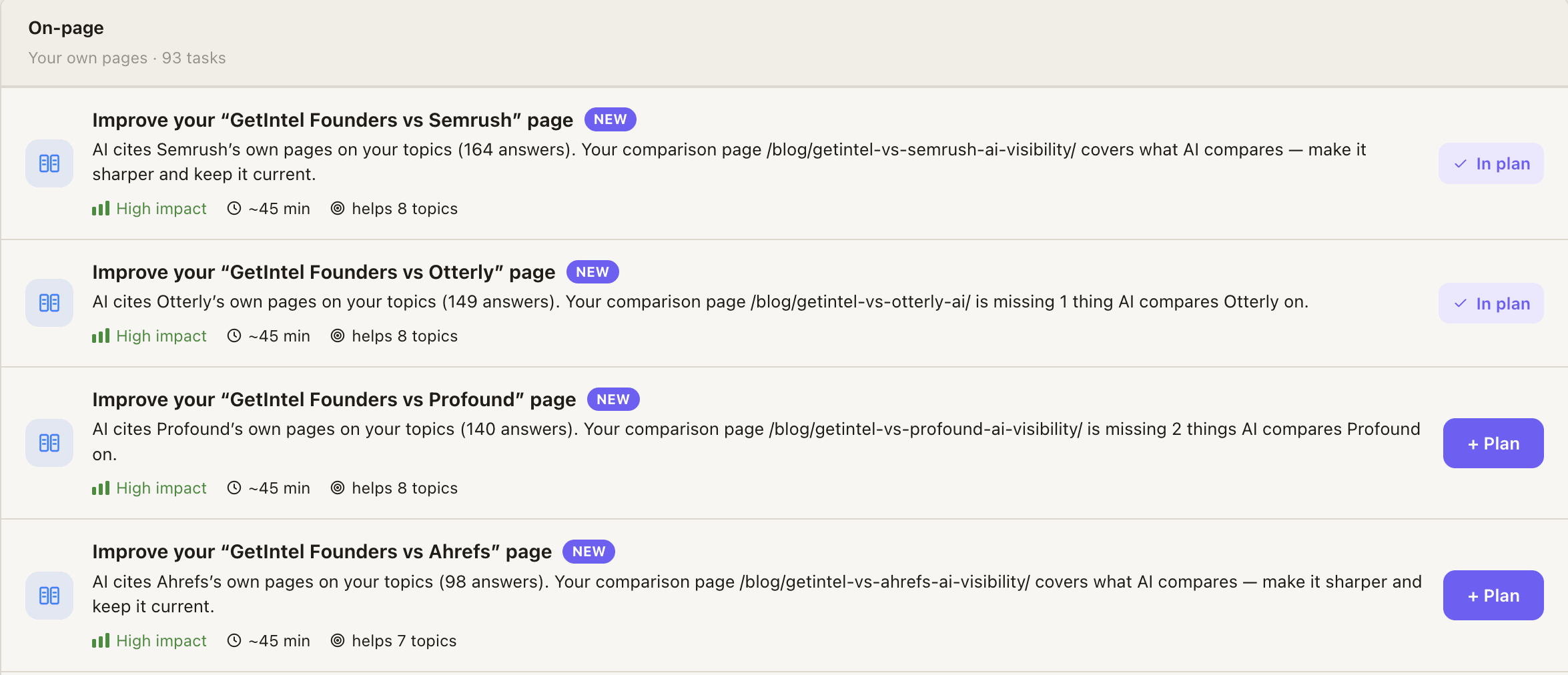The width and height of the screenshot is (1568, 675).
Task: Click the Semrush description mentioning 164 answers
Action: 729,162
